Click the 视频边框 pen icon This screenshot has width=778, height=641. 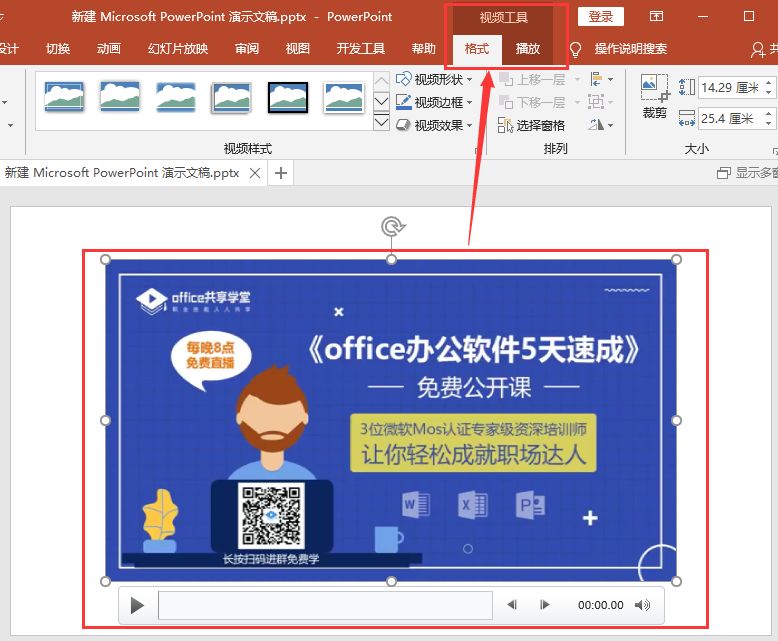pyautogui.click(x=403, y=102)
